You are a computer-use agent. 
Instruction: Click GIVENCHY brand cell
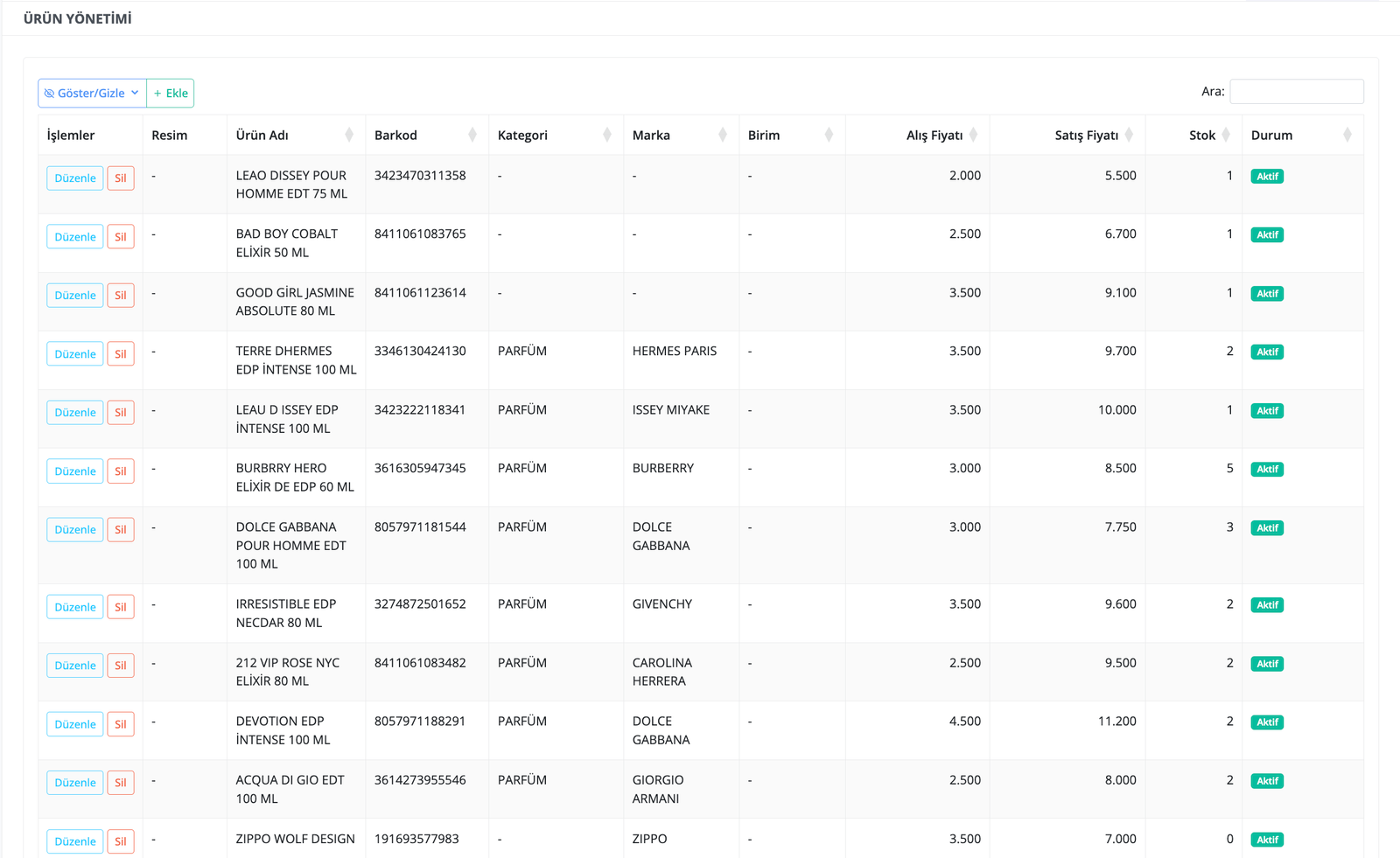(662, 604)
